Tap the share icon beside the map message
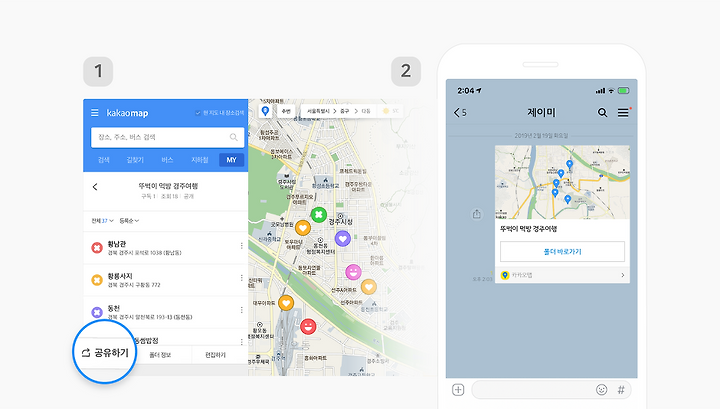 (477, 214)
